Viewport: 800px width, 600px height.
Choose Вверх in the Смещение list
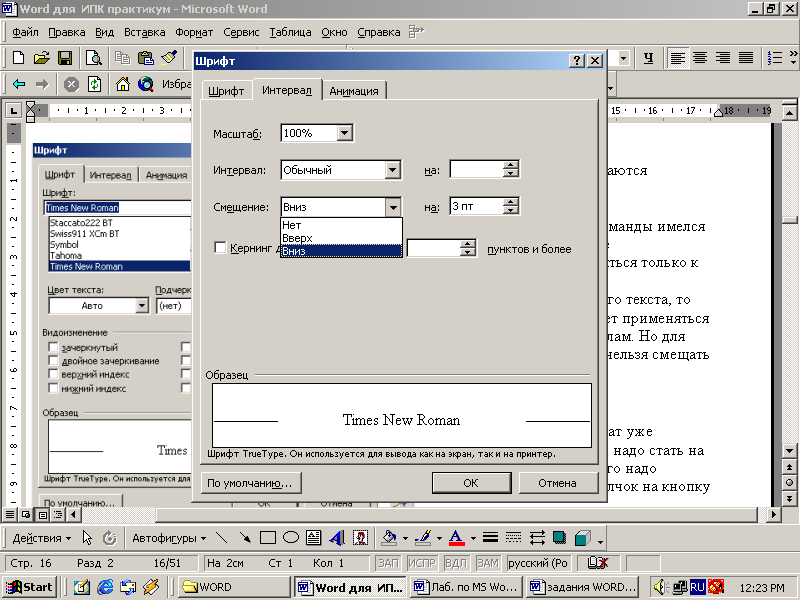(x=341, y=238)
